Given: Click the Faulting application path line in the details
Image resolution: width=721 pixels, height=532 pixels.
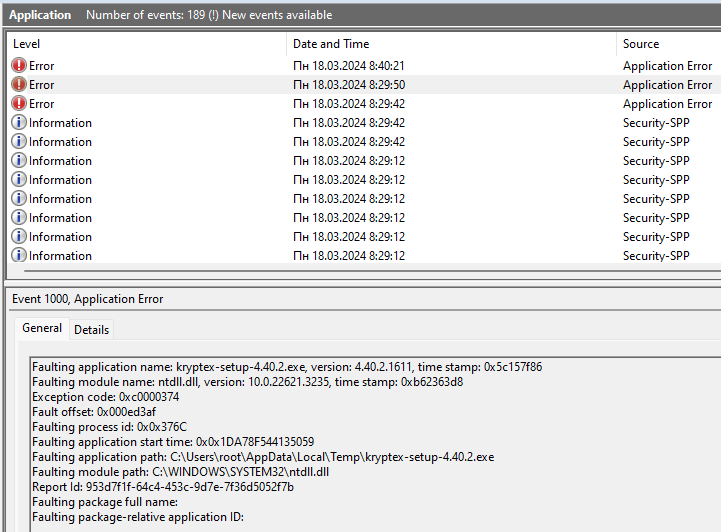Looking at the screenshot, I should [263, 457].
